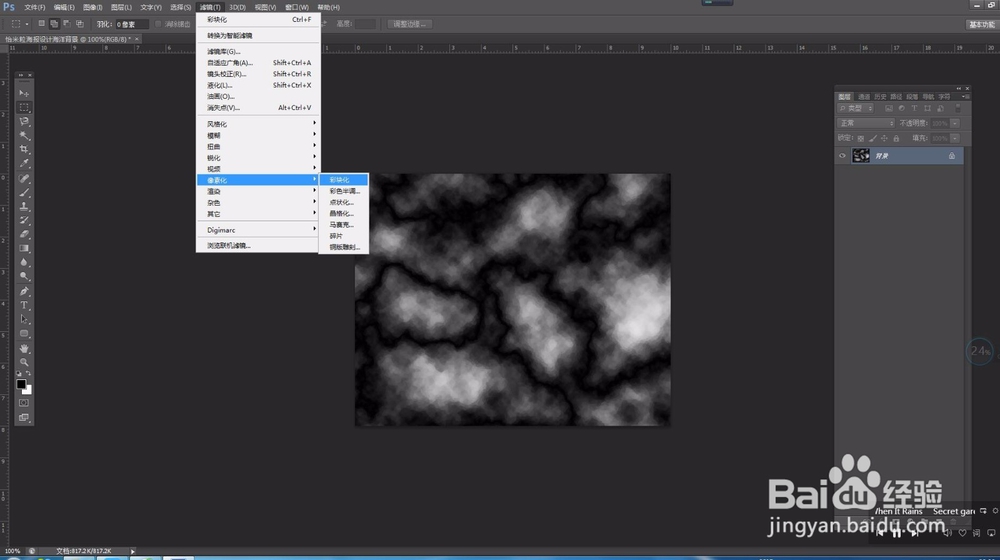Filter layers by adjustment layer type
The width and height of the screenshot is (1000, 560).
901,108
